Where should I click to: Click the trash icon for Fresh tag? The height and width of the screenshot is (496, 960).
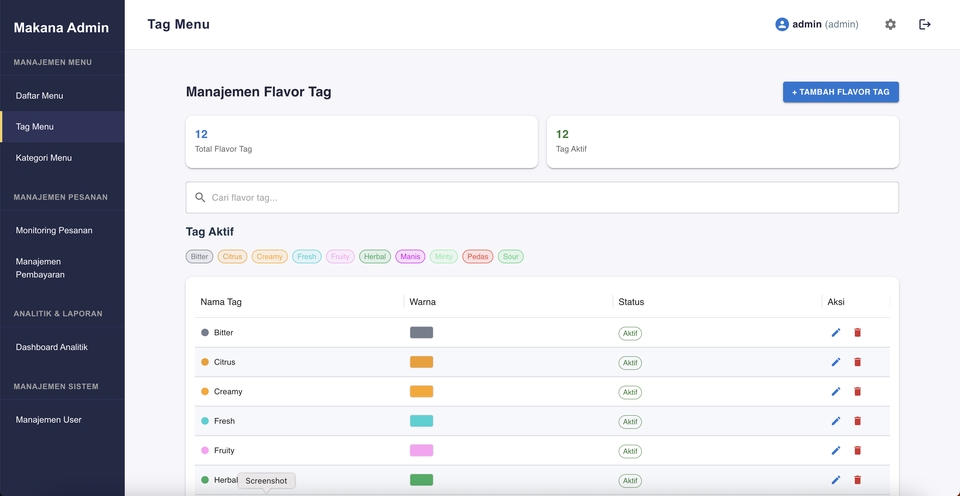click(857, 421)
